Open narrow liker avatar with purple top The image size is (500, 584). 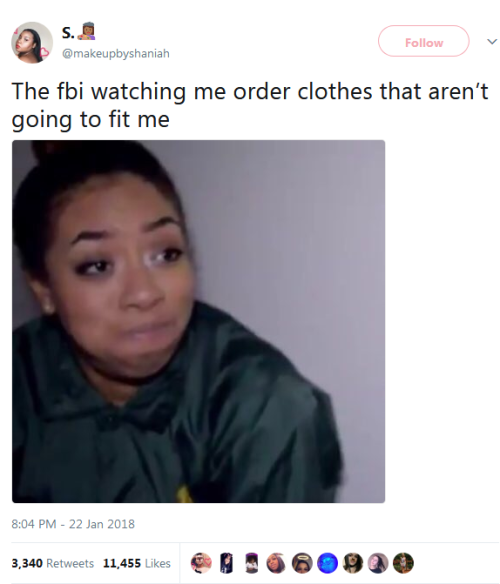[251, 562]
